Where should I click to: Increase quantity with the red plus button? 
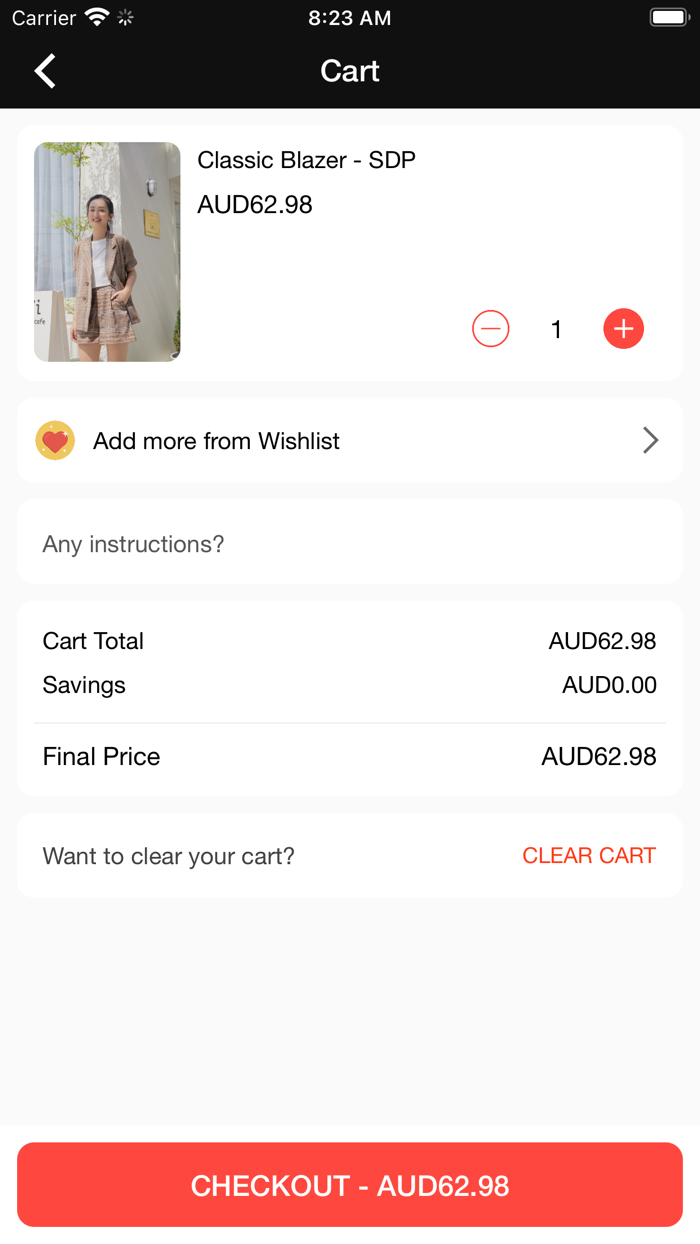(x=623, y=329)
